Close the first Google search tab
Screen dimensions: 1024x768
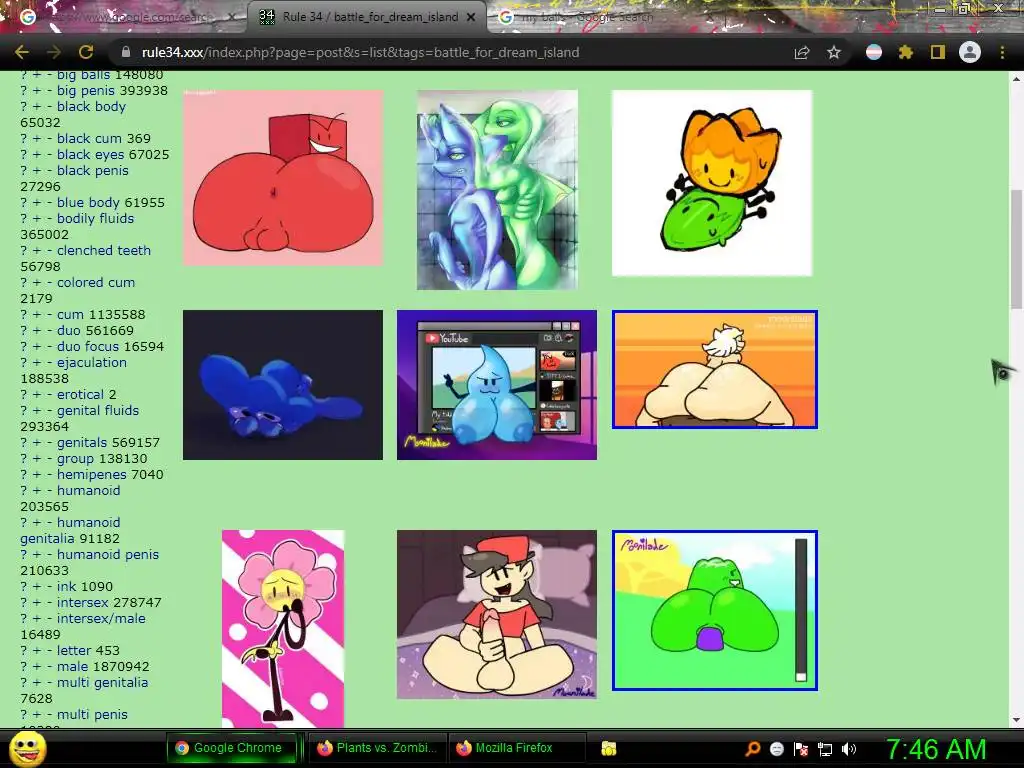[x=231, y=17]
